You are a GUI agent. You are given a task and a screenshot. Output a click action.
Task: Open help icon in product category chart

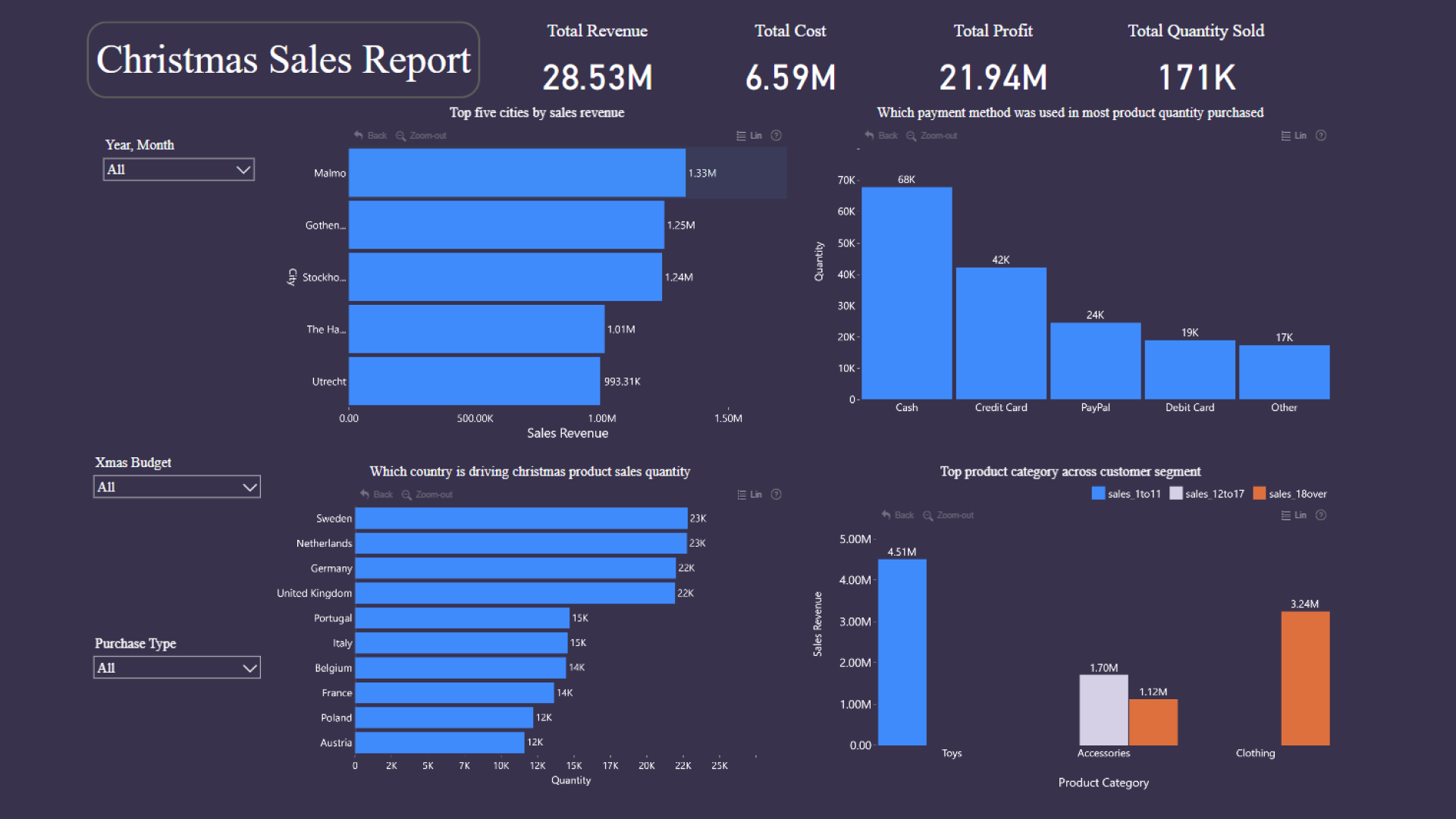1321,515
